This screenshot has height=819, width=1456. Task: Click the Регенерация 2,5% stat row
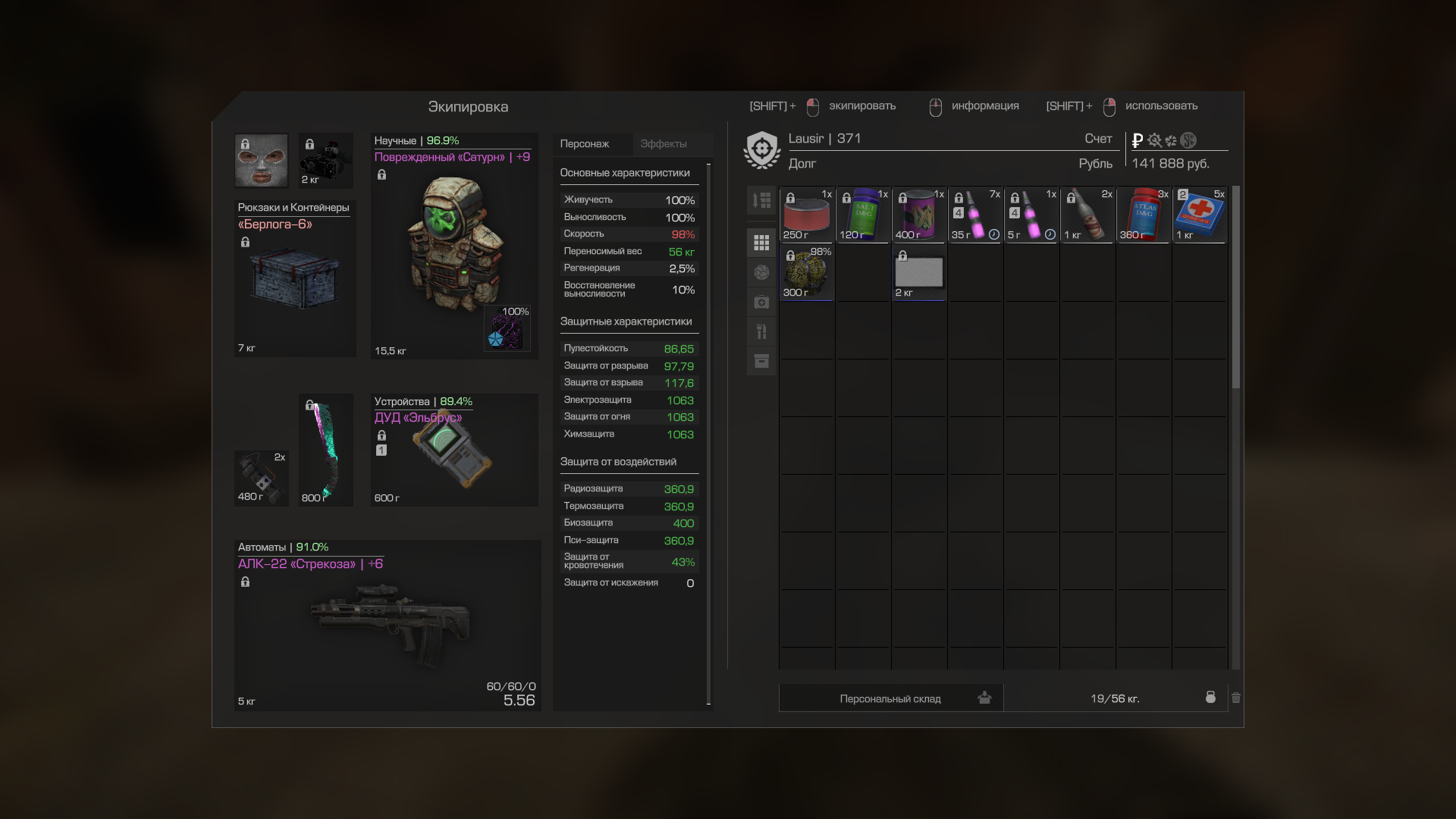coord(629,268)
